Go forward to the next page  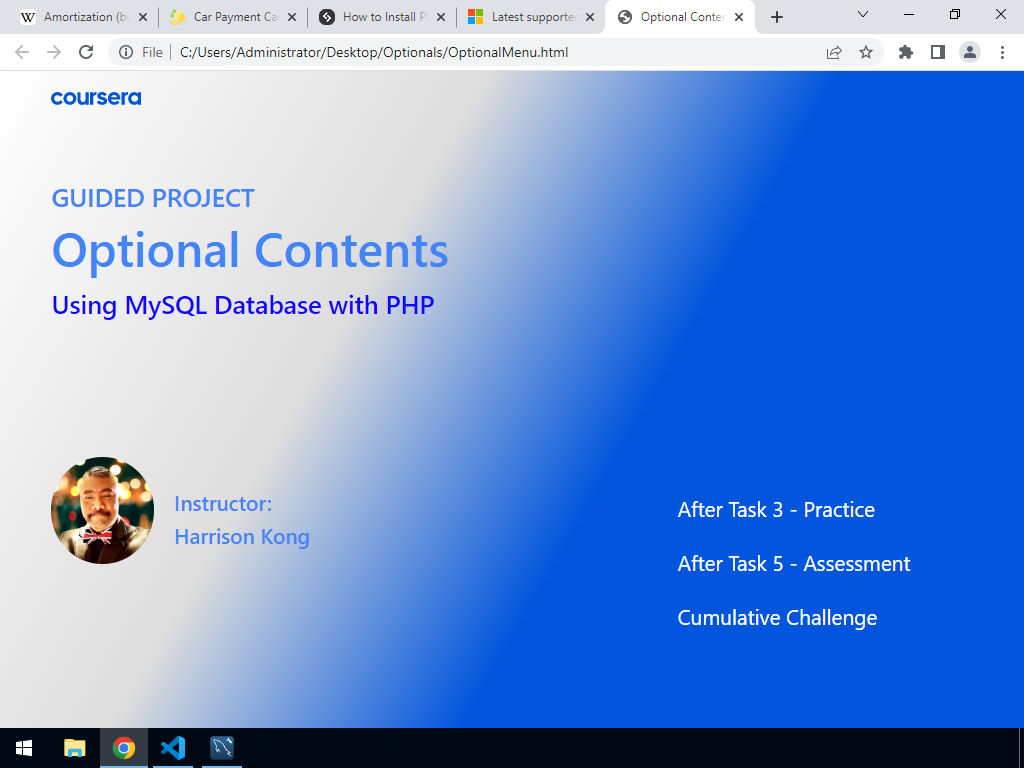54,52
